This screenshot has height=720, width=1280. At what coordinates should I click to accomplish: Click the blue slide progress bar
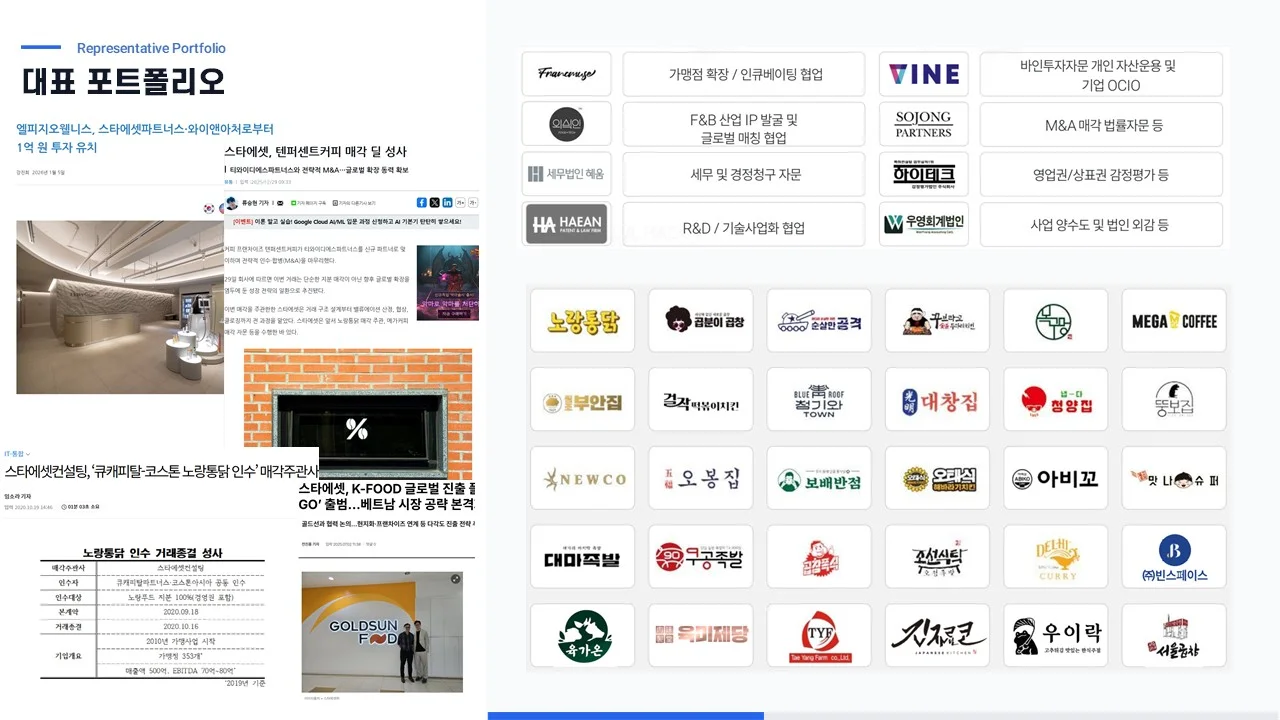pos(626,716)
